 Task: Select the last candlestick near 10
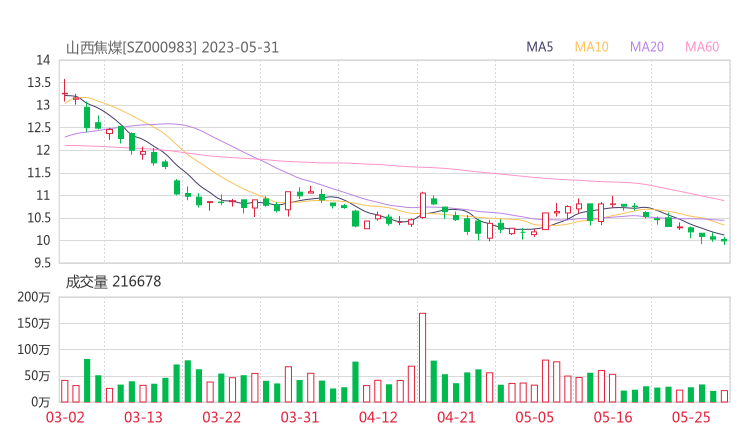click(724, 240)
